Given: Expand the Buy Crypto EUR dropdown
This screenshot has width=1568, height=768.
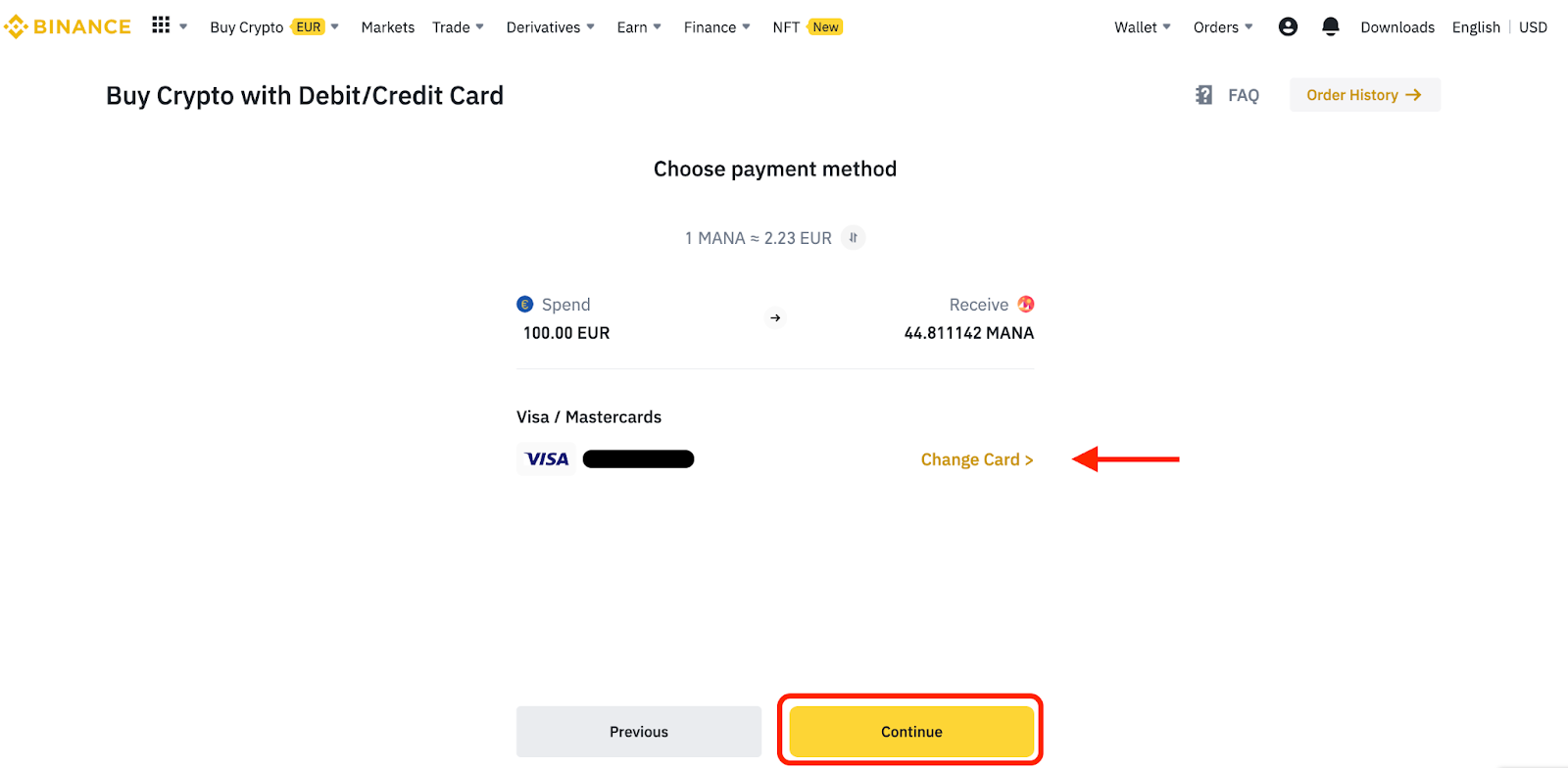Looking at the screenshot, I should (274, 26).
